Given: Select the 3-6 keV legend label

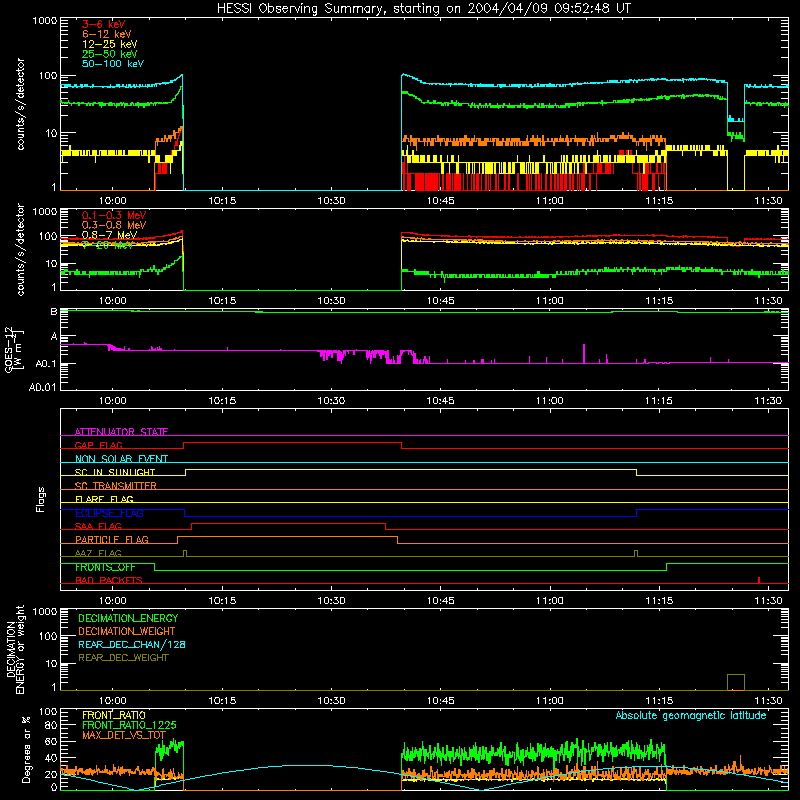Looking at the screenshot, I should [x=104, y=24].
